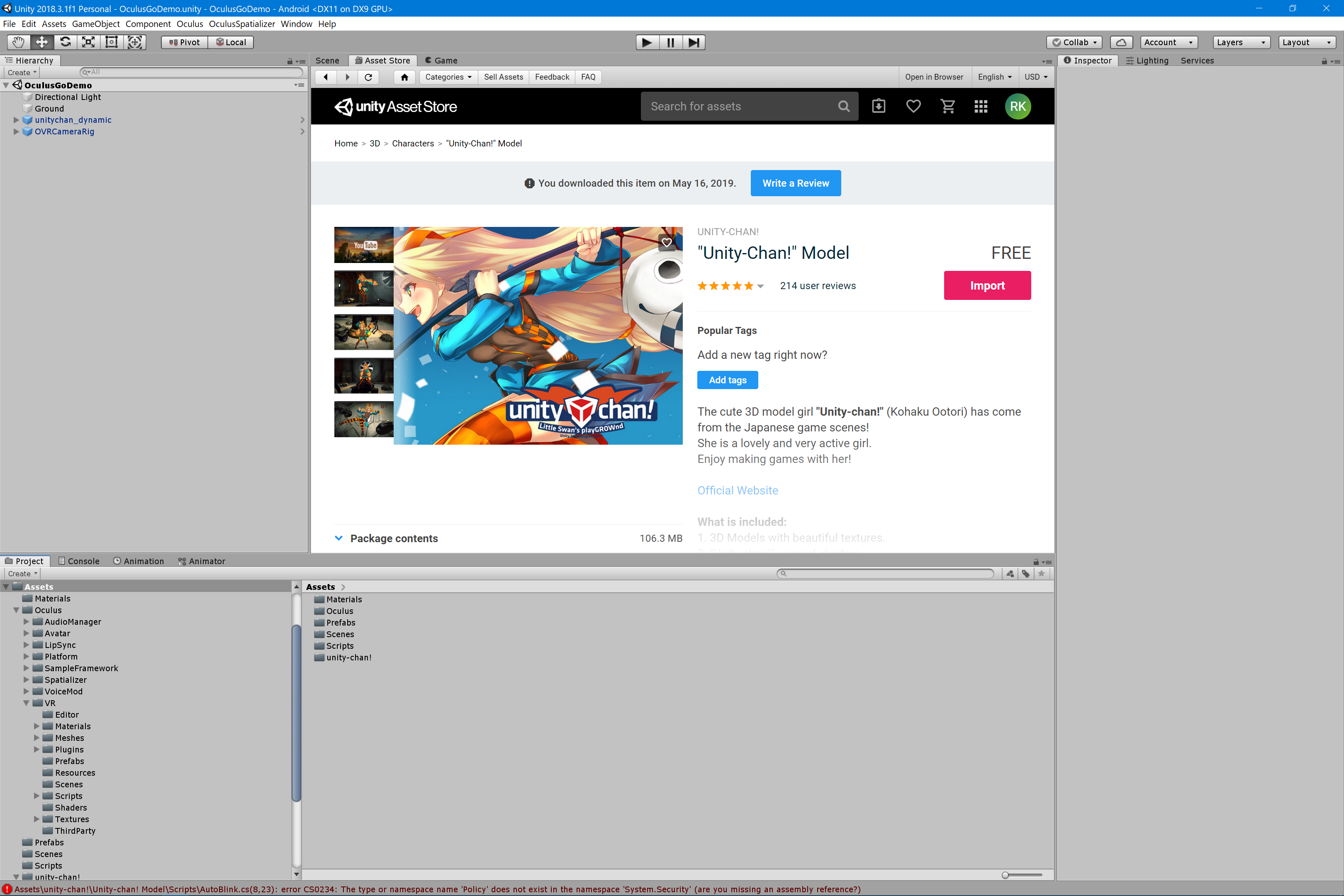The width and height of the screenshot is (1344, 896).
Task: Select the Rect Transform tool
Action: pos(112,42)
